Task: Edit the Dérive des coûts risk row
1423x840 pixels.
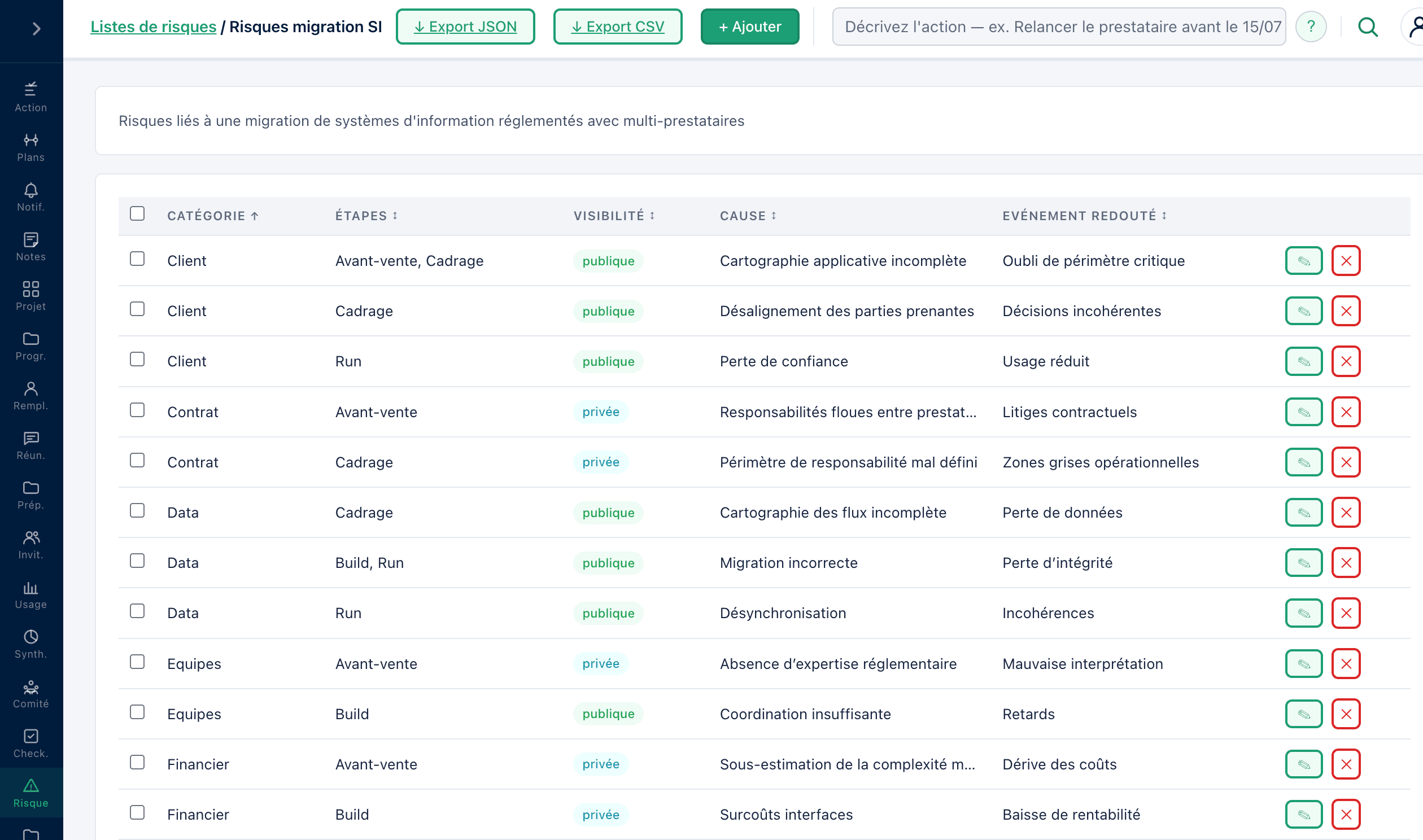Action: pyautogui.click(x=1304, y=764)
